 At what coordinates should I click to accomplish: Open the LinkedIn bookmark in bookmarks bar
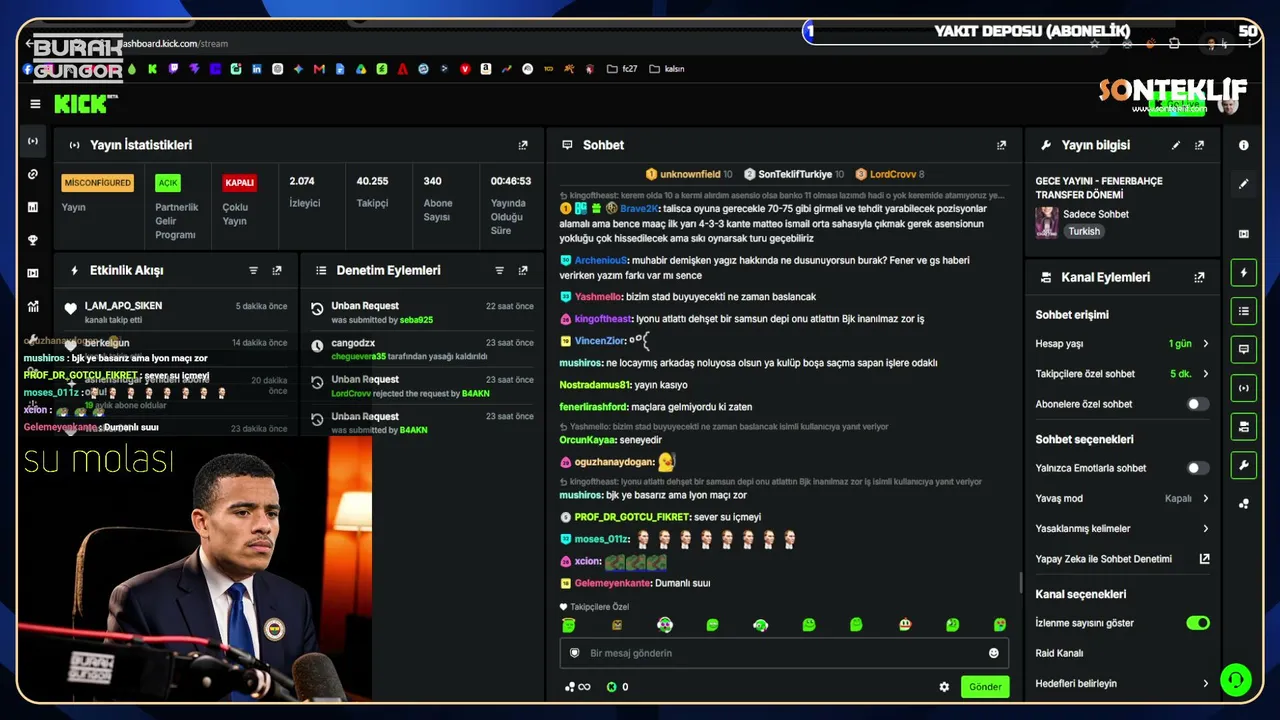click(x=257, y=69)
